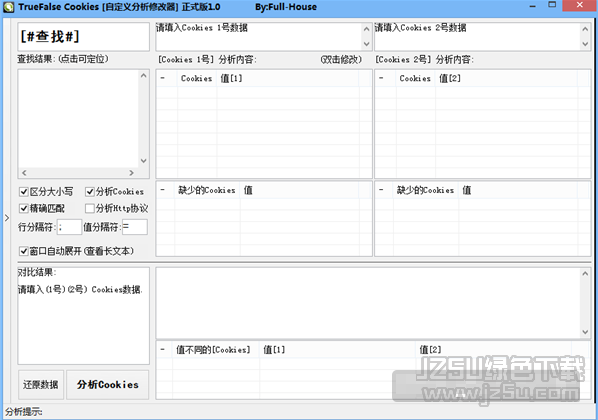Click scroll down arrow in 查找结果 list
The image size is (598, 420).
click(x=143, y=161)
